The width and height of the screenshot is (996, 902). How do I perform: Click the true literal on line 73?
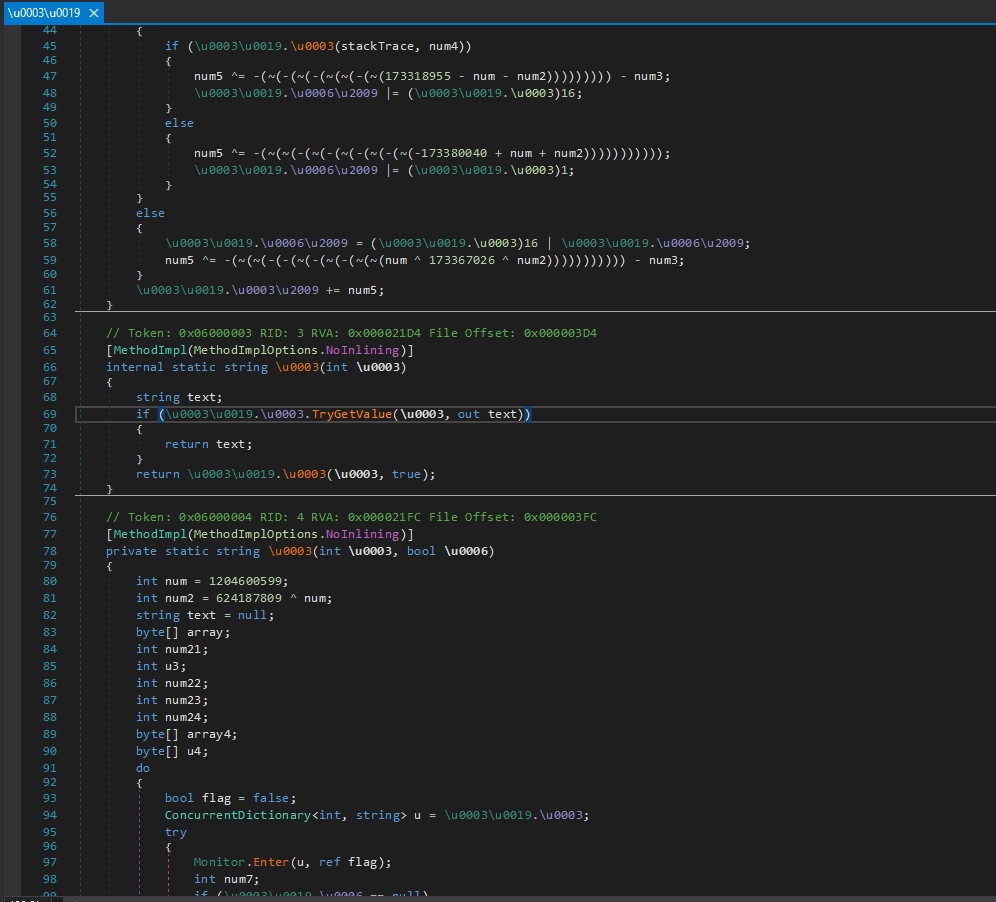[x=406, y=475]
